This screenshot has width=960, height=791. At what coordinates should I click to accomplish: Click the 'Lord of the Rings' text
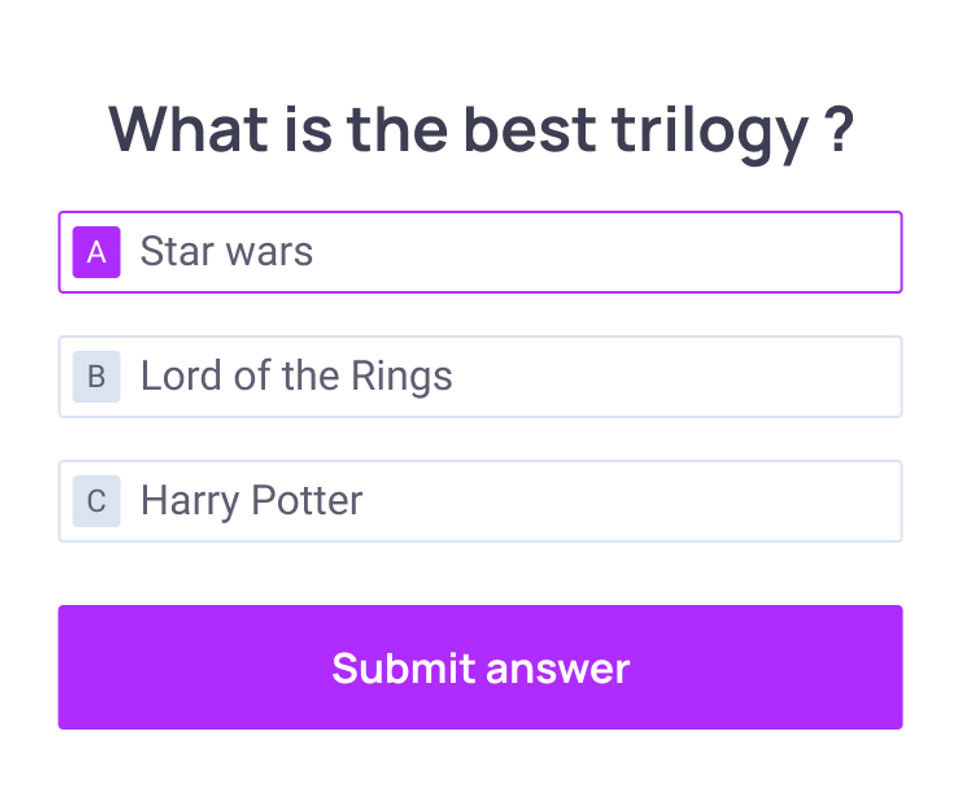296,377
